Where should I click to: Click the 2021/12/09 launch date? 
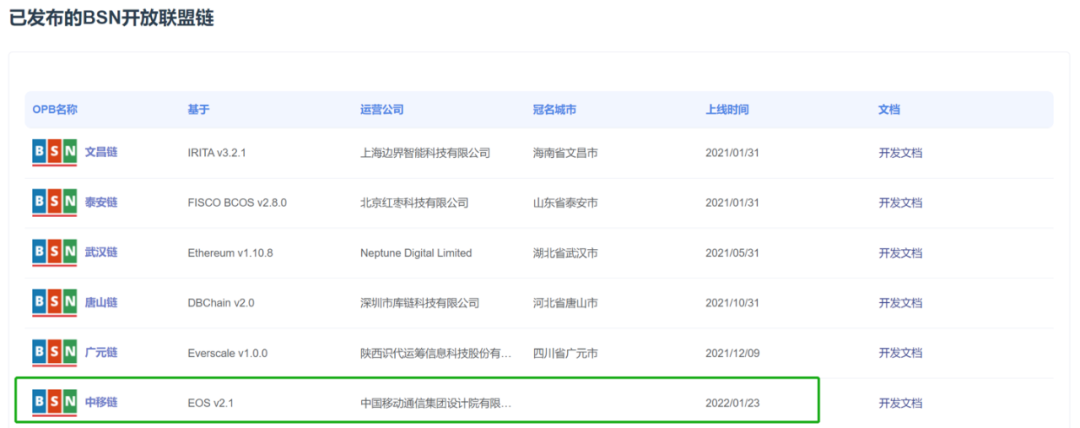(731, 353)
